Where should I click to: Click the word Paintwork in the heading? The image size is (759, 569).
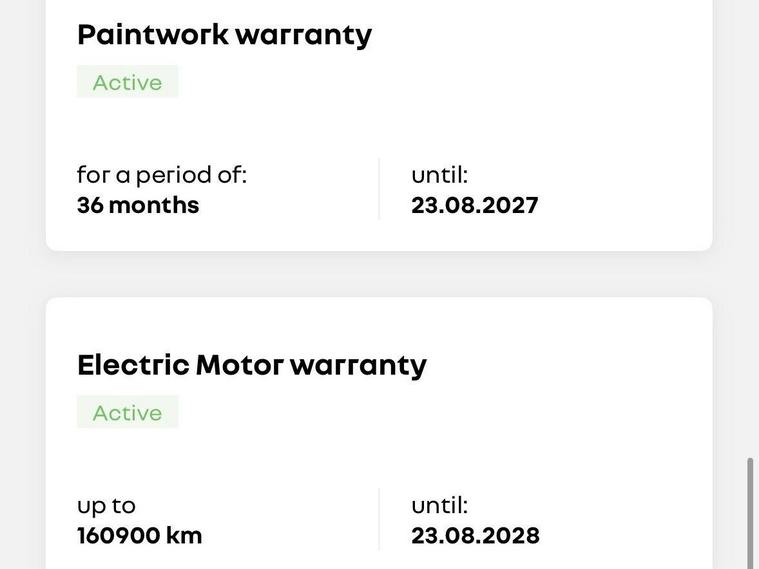coord(152,35)
